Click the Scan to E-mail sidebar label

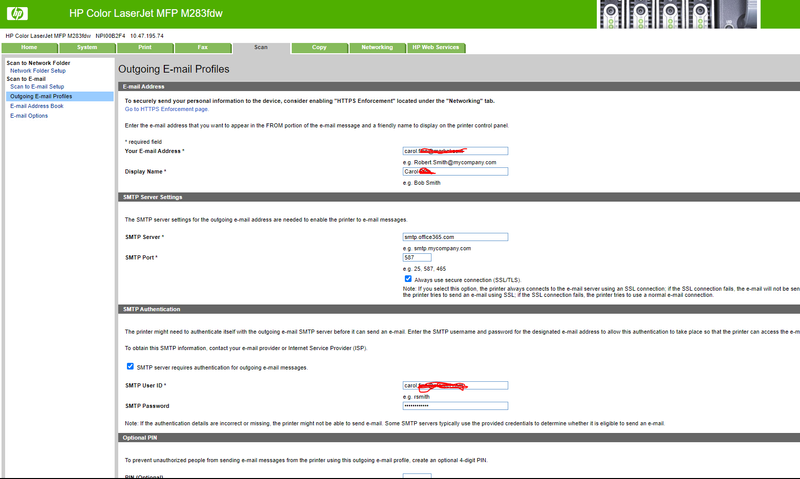26,79
